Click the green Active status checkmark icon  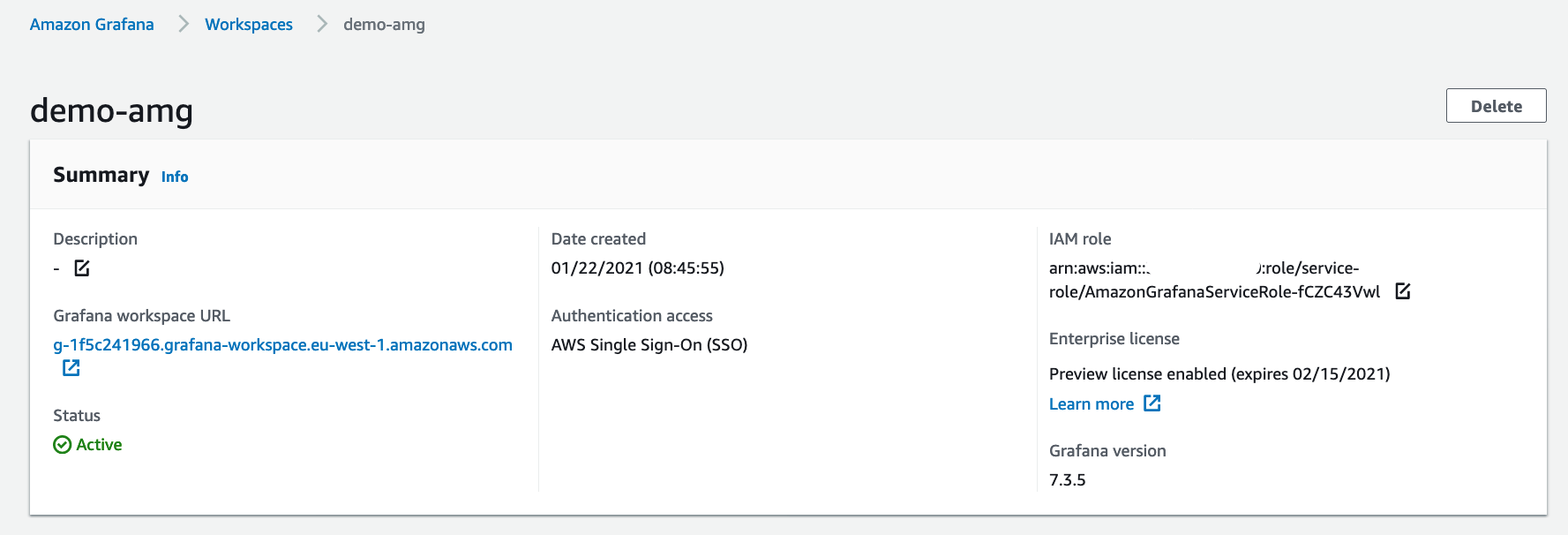click(x=63, y=445)
